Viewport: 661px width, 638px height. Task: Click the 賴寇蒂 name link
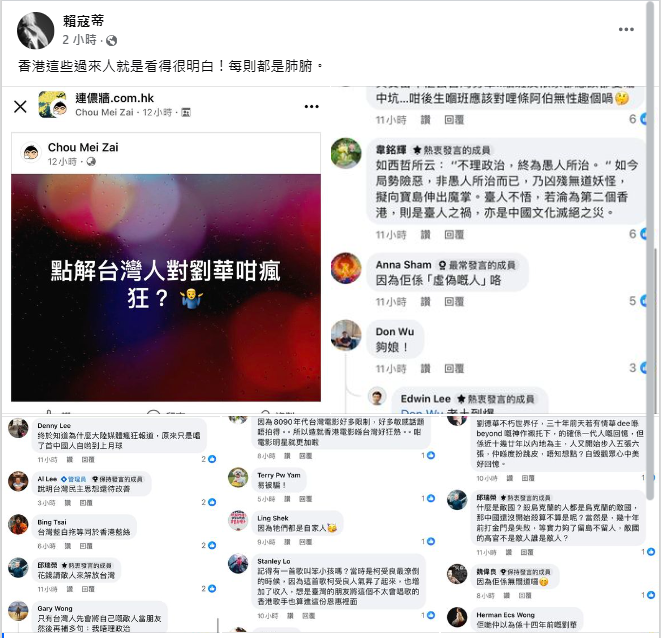point(83,21)
